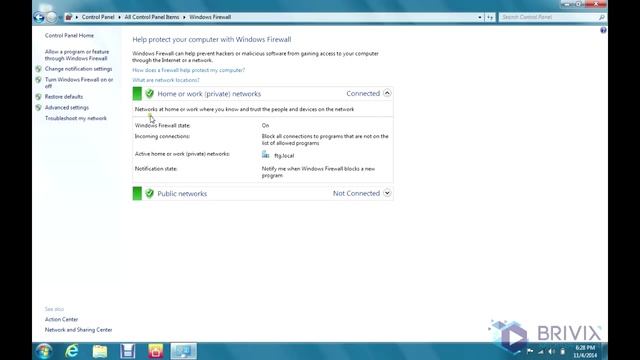Open the help question mark icon

tap(603, 30)
